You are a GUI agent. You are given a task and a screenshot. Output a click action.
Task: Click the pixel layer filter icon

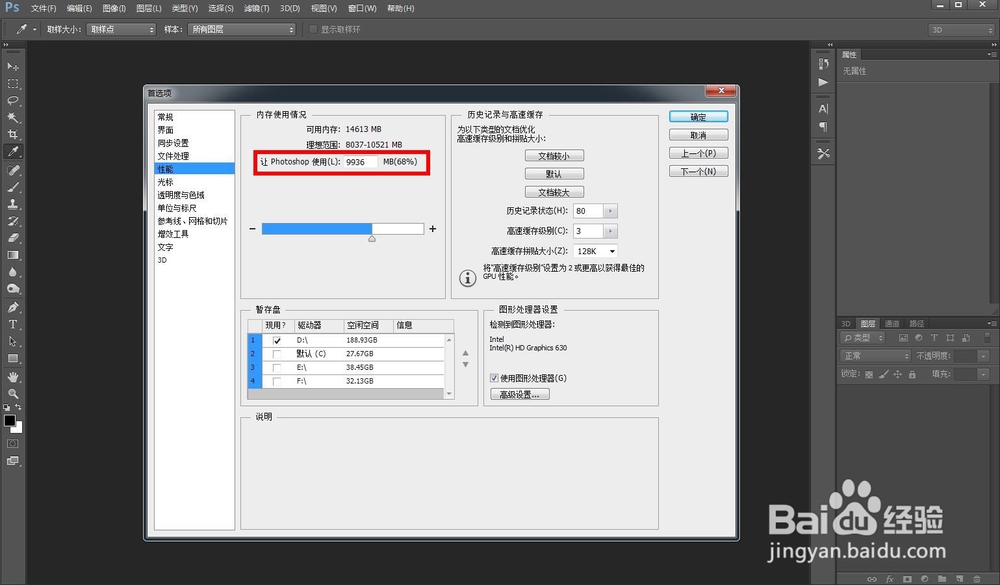903,338
